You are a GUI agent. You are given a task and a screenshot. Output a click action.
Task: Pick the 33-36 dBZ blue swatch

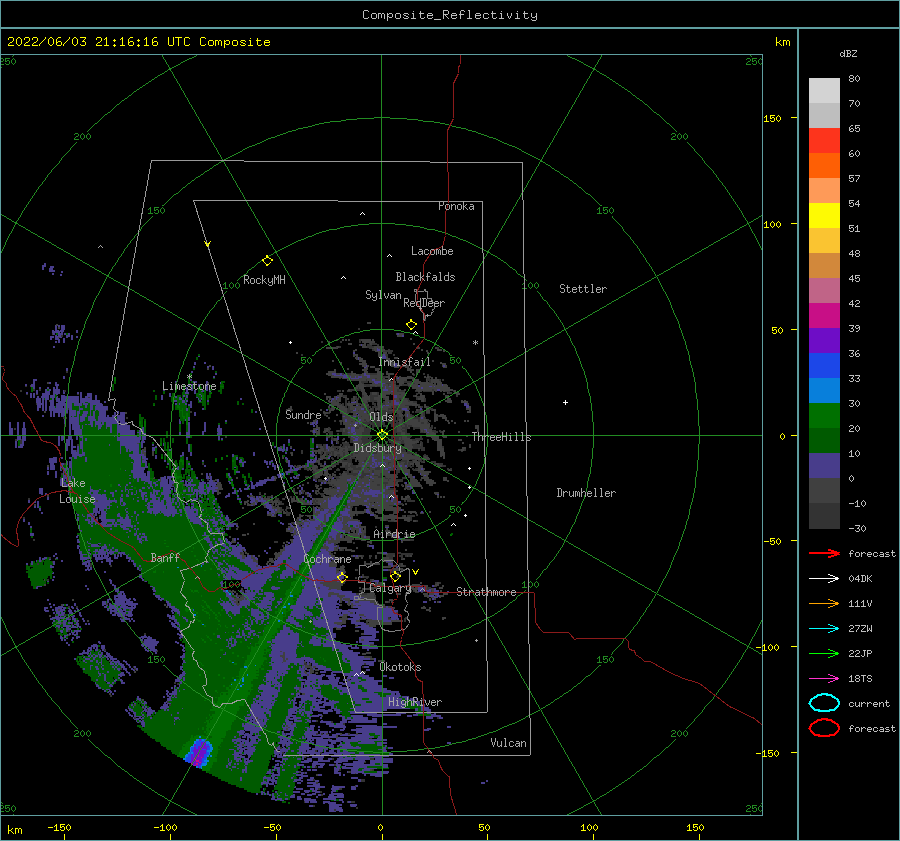(x=824, y=365)
